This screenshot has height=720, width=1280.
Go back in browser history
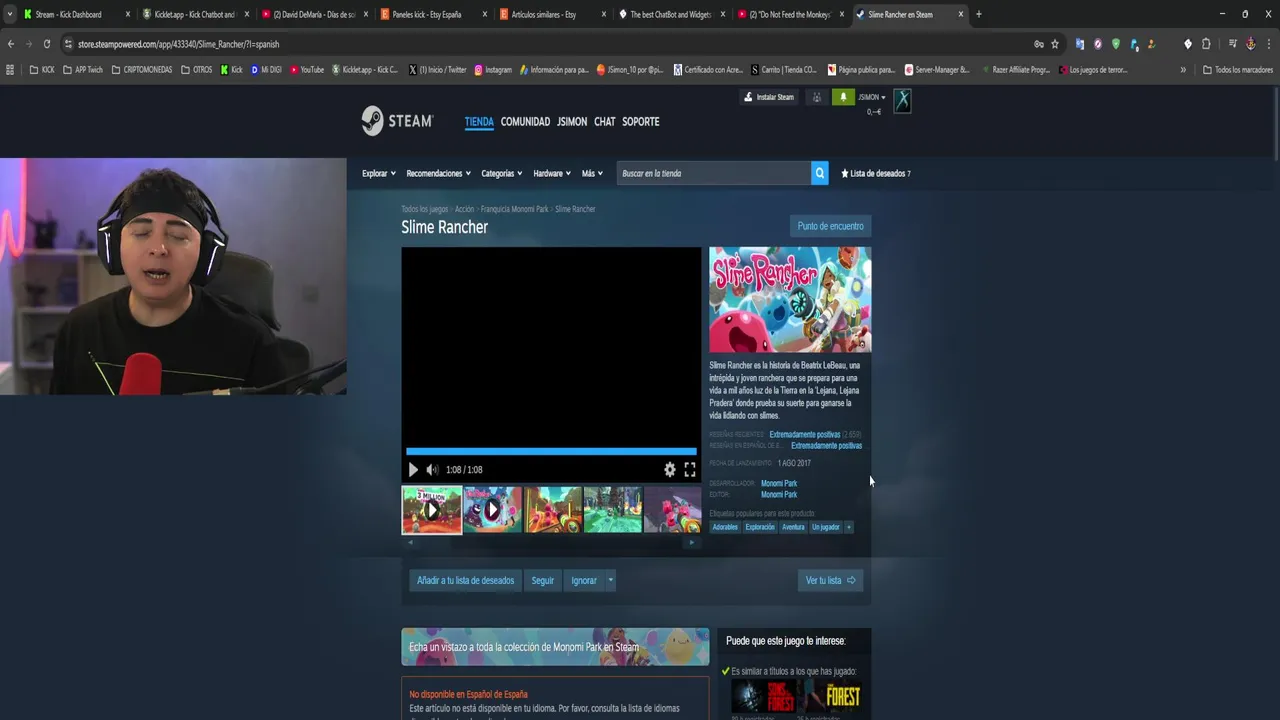(11, 44)
